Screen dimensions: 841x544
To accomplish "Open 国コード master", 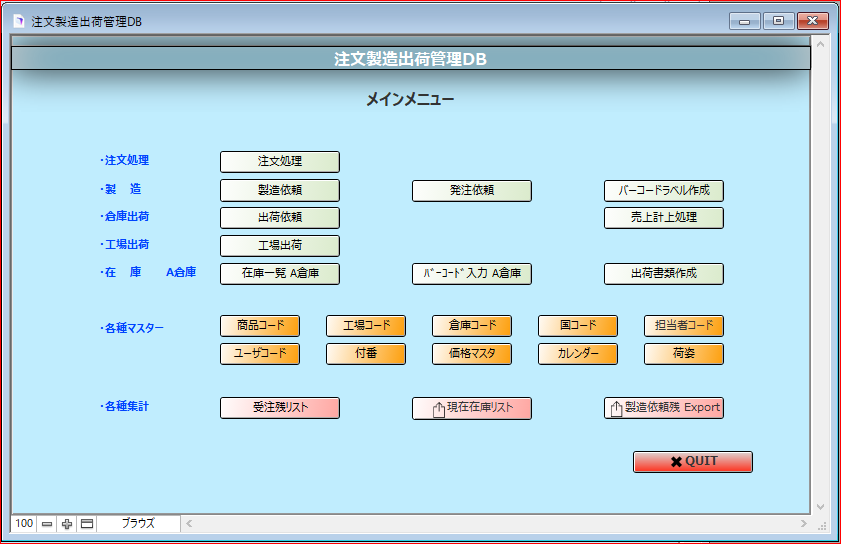I will [578, 326].
